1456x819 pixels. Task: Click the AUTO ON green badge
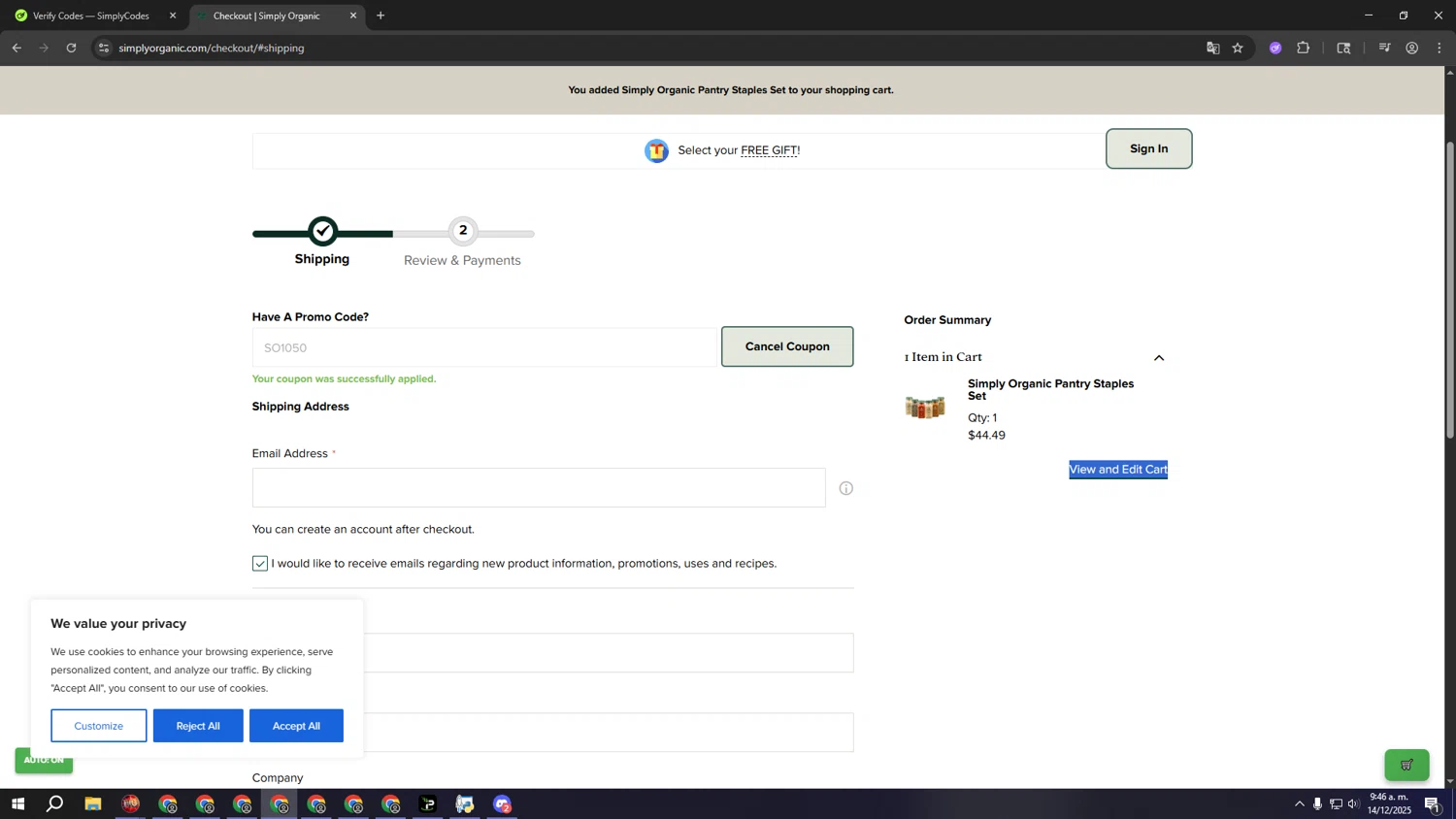(x=44, y=760)
